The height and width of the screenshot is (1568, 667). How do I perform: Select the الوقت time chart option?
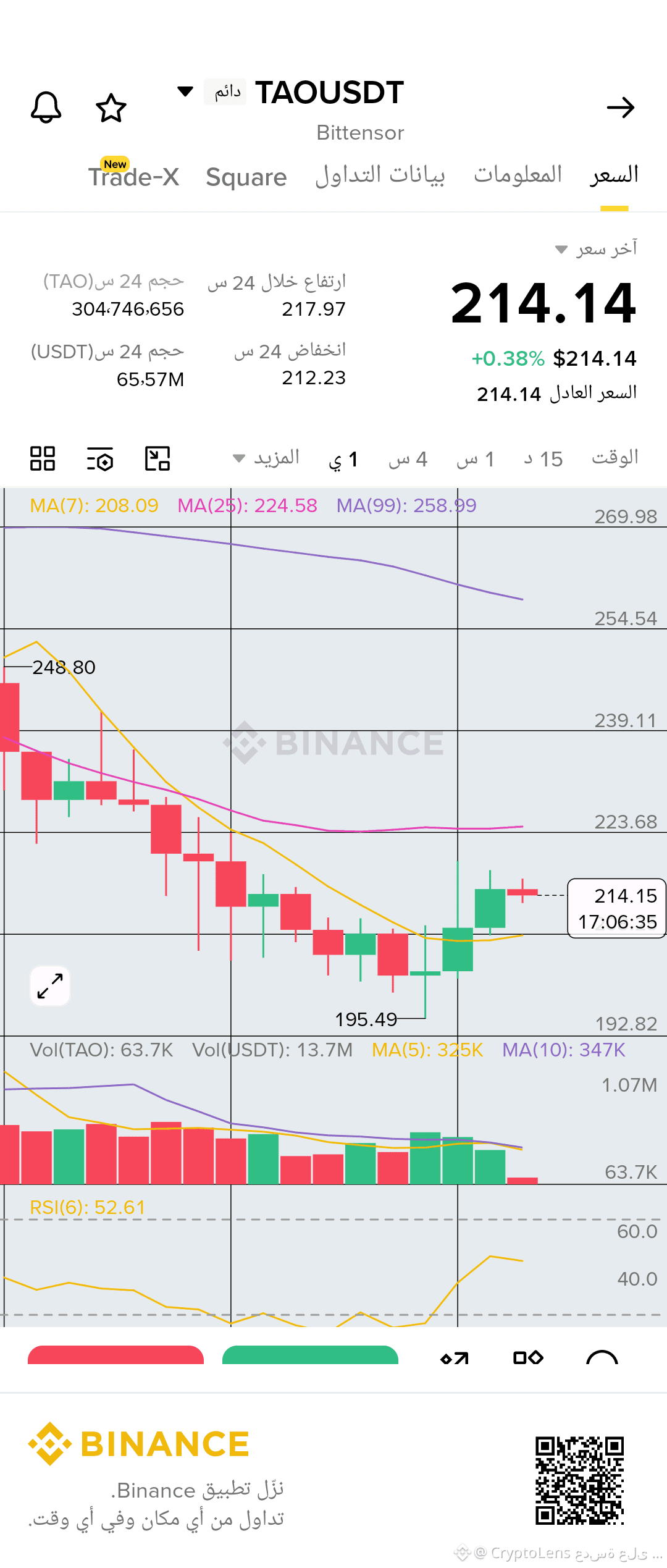coord(615,458)
